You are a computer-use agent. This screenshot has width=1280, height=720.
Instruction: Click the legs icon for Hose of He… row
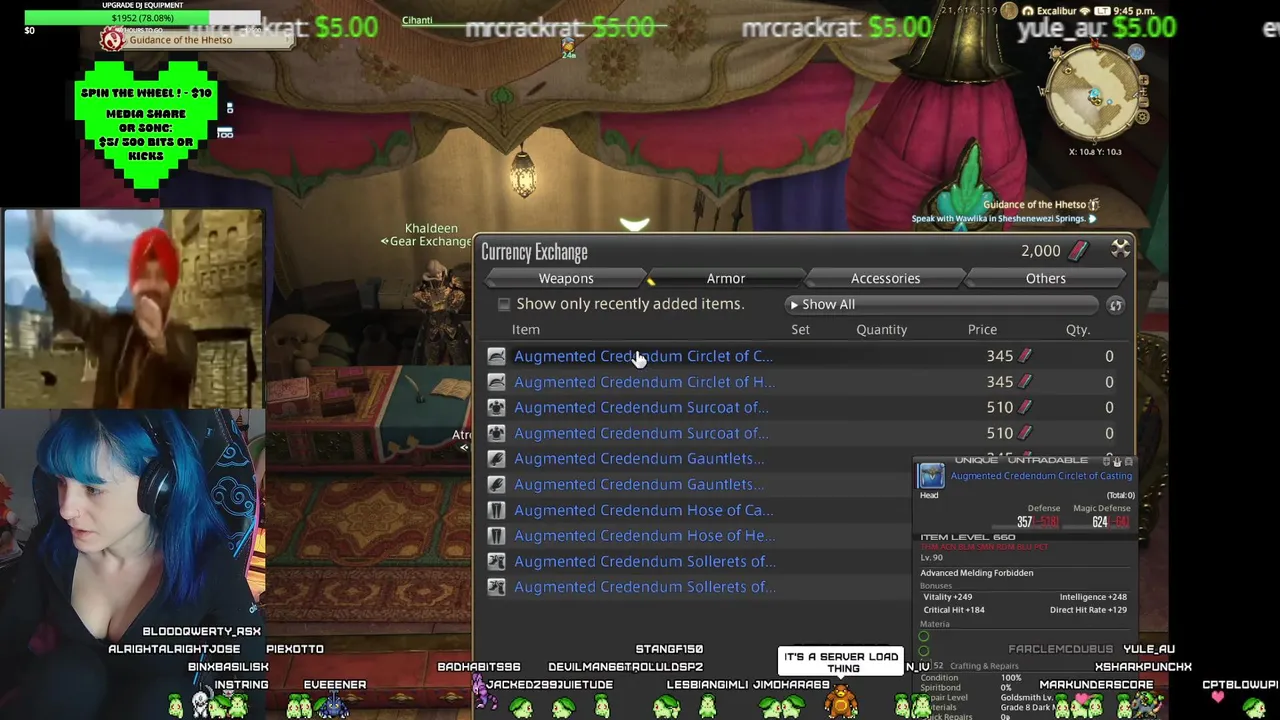coord(496,536)
